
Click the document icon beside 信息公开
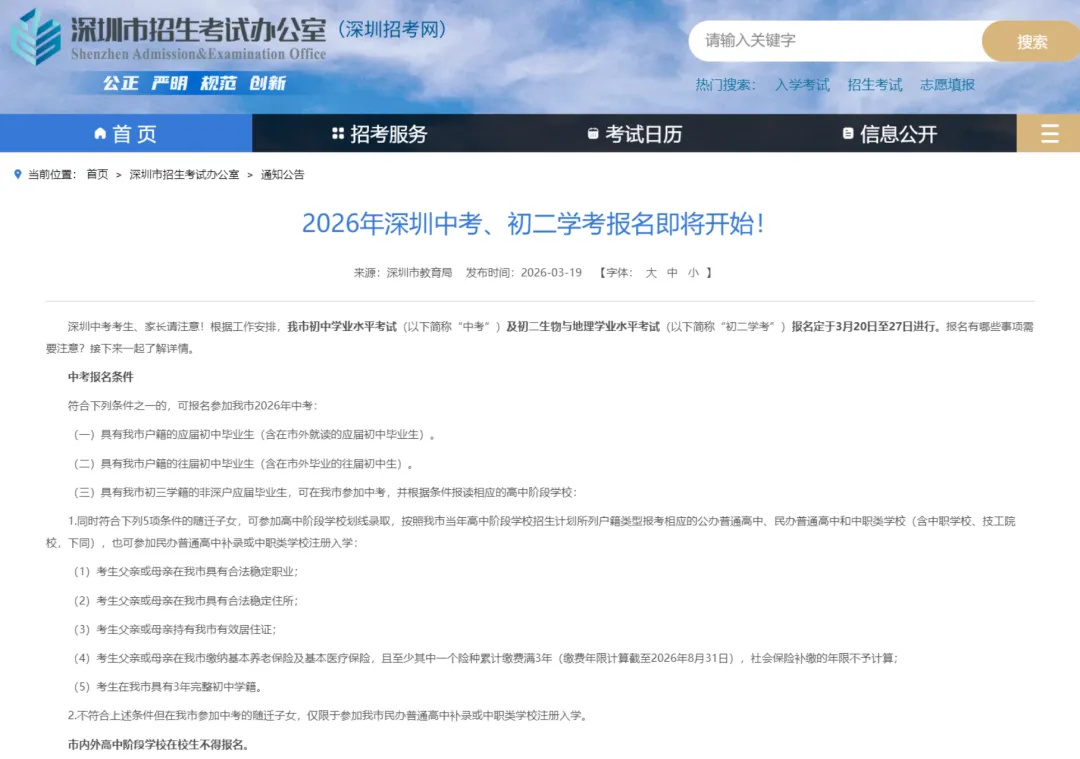(846, 133)
